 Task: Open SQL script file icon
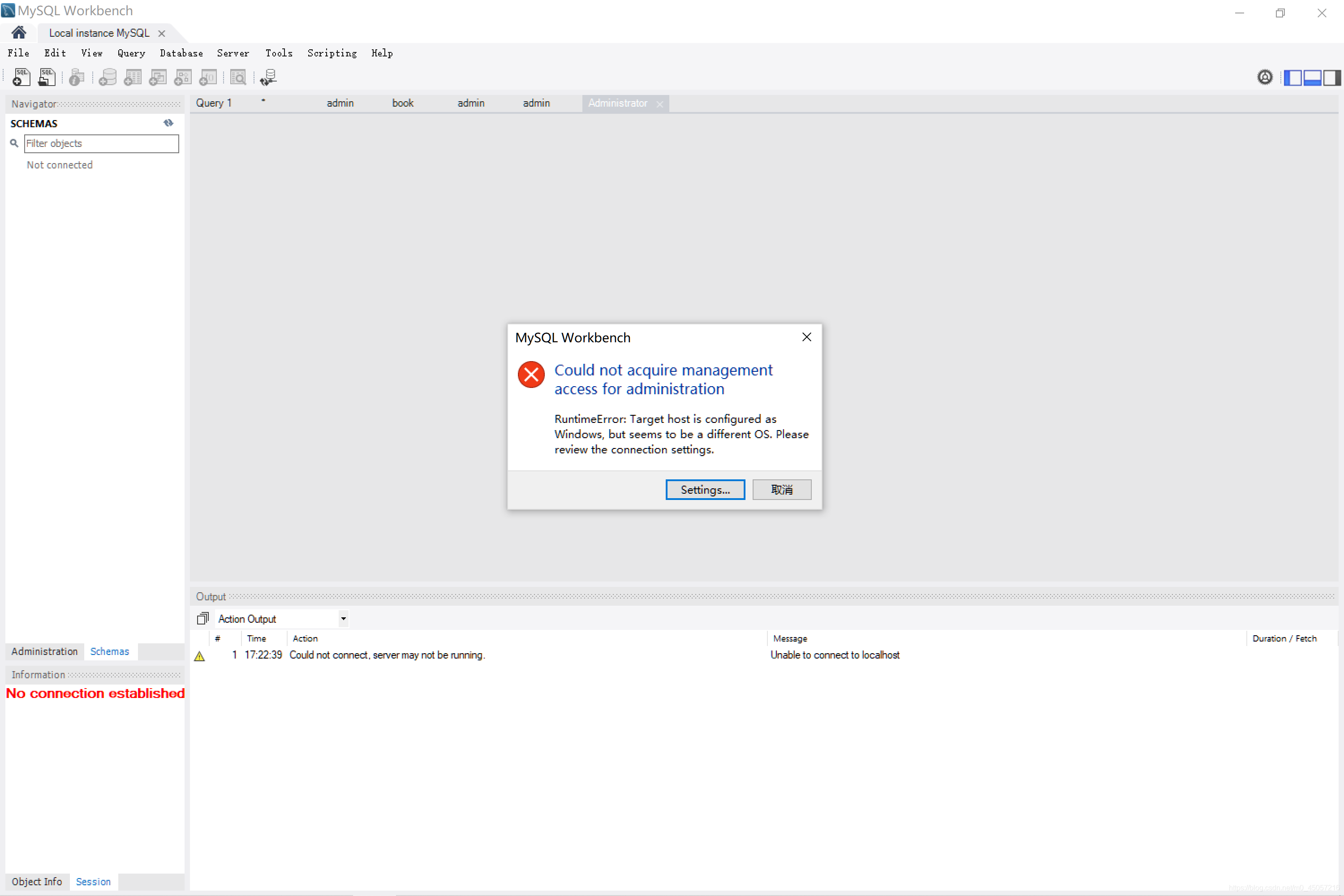pos(47,77)
